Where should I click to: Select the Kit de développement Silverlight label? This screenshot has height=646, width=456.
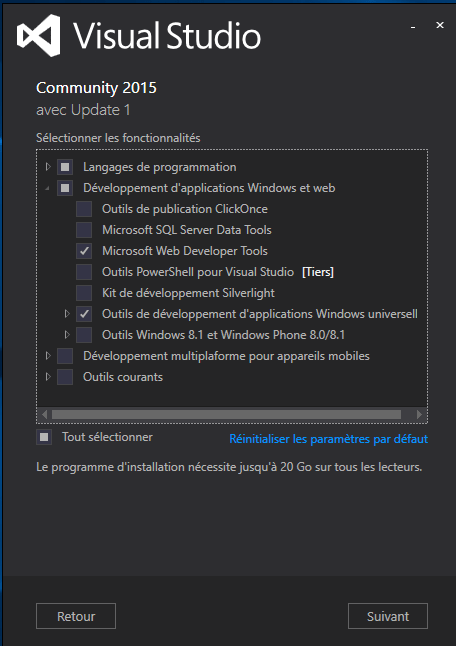coord(188,293)
